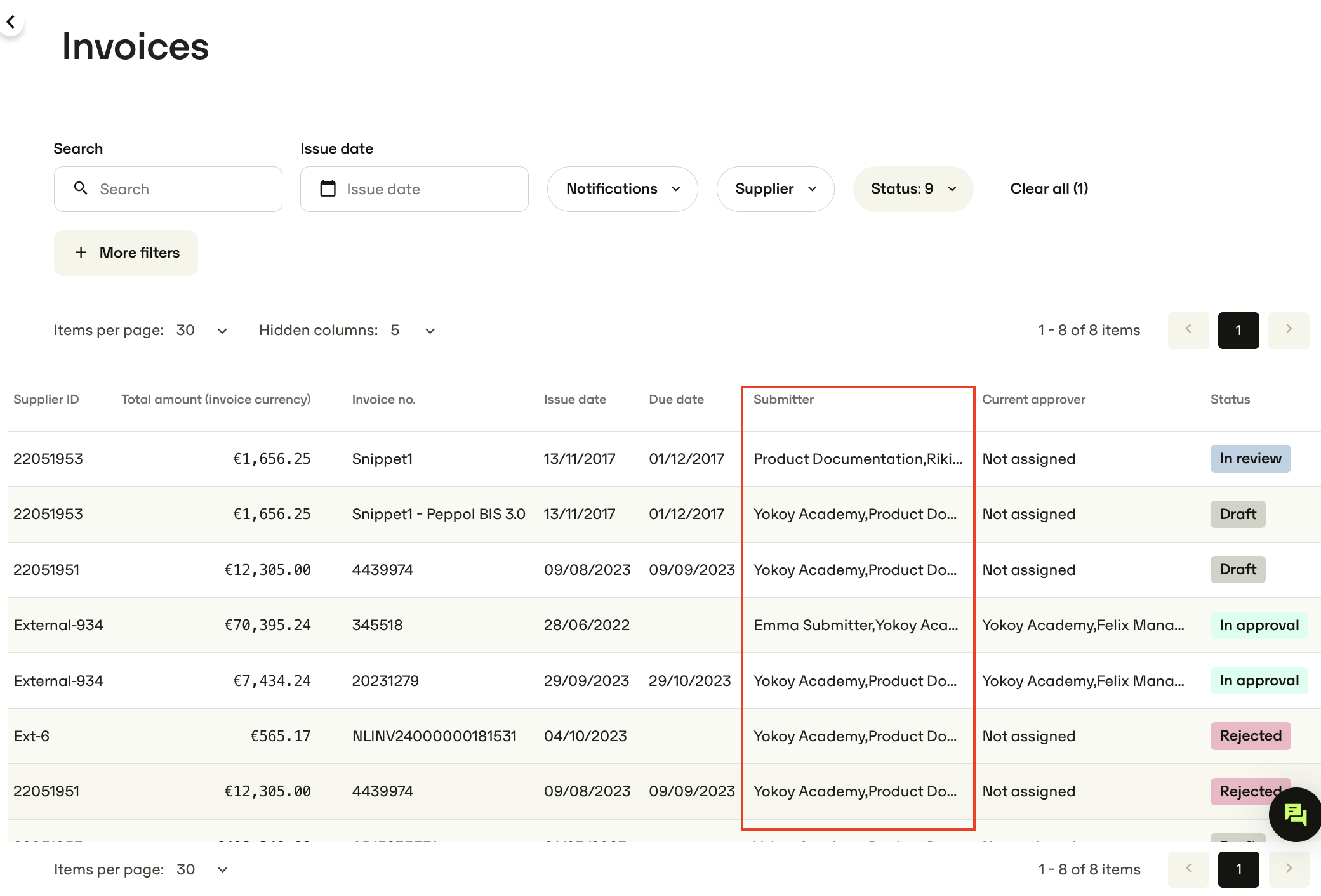The width and height of the screenshot is (1321, 896).
Task: Click the Status column header
Action: click(x=1230, y=399)
